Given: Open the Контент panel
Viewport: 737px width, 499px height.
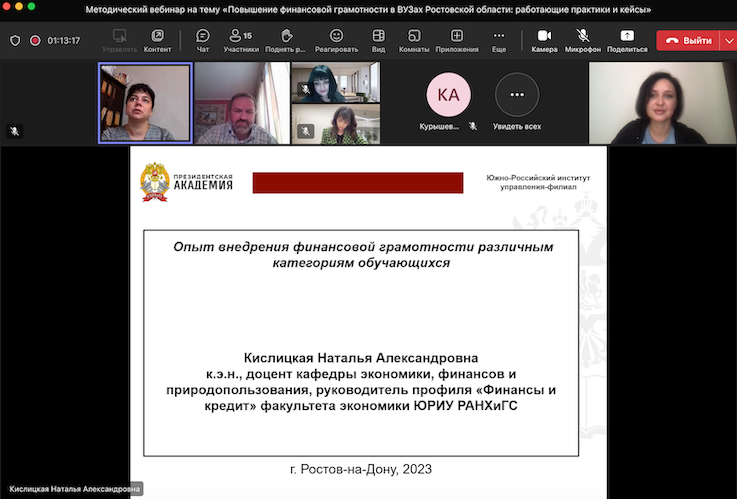Looking at the screenshot, I should (x=157, y=40).
